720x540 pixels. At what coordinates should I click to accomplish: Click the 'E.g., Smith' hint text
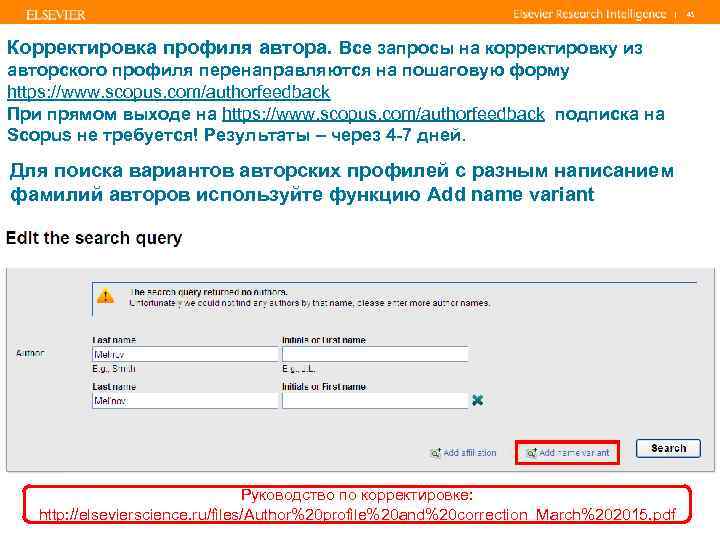[x=113, y=369]
